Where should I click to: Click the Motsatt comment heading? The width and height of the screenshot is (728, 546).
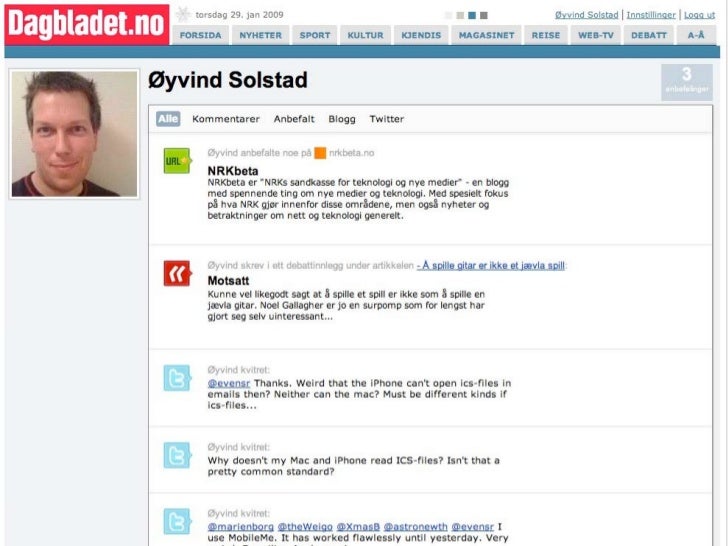pyautogui.click(x=228, y=281)
